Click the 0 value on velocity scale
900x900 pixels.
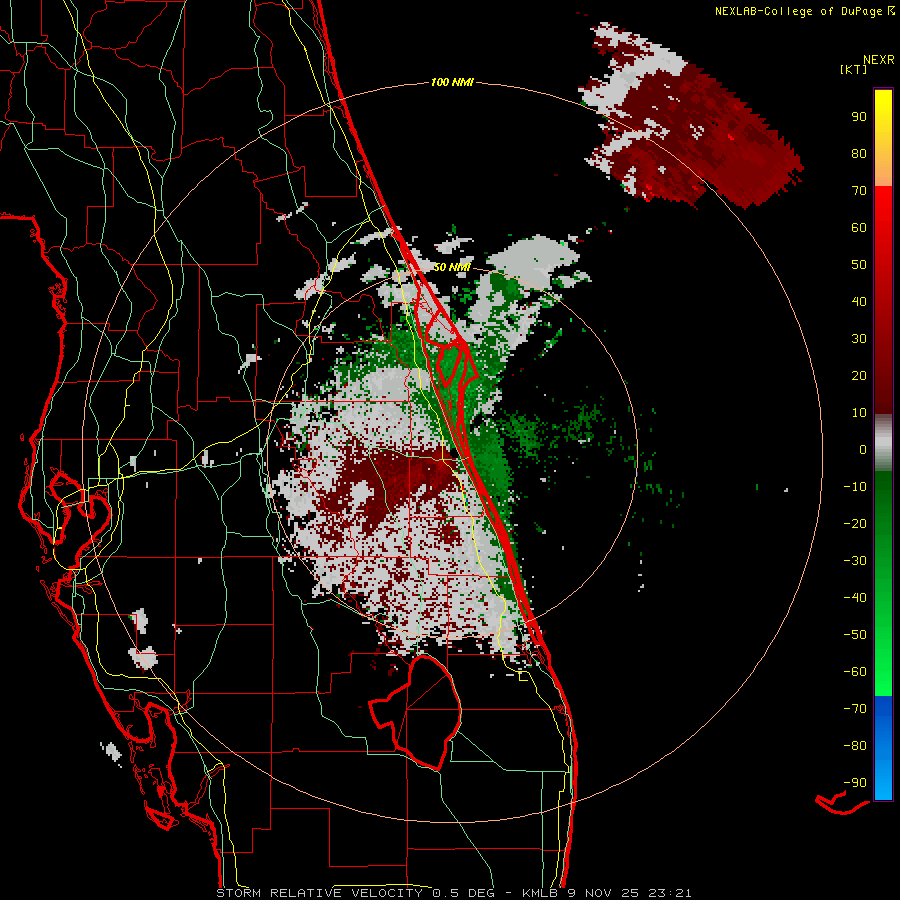(863, 450)
